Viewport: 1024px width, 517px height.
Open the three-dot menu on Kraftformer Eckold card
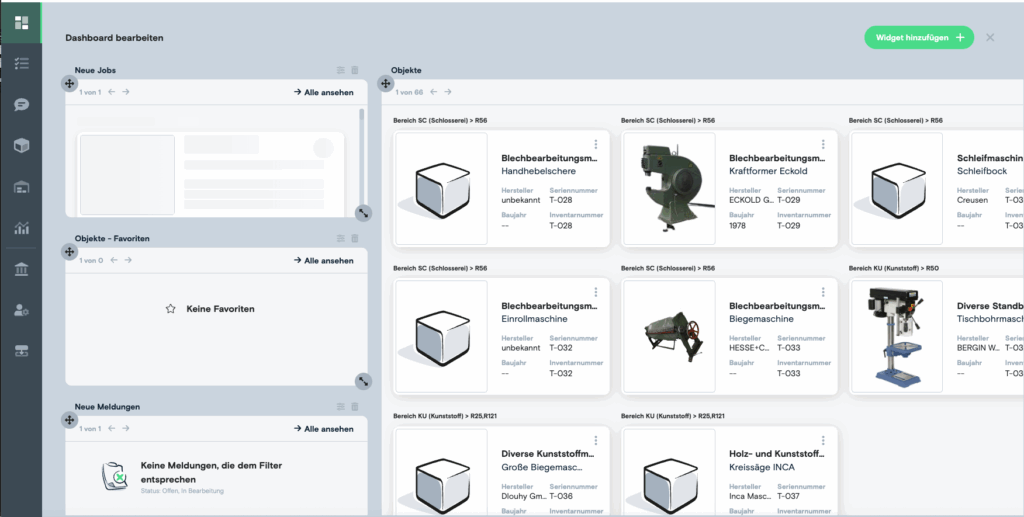tap(823, 145)
